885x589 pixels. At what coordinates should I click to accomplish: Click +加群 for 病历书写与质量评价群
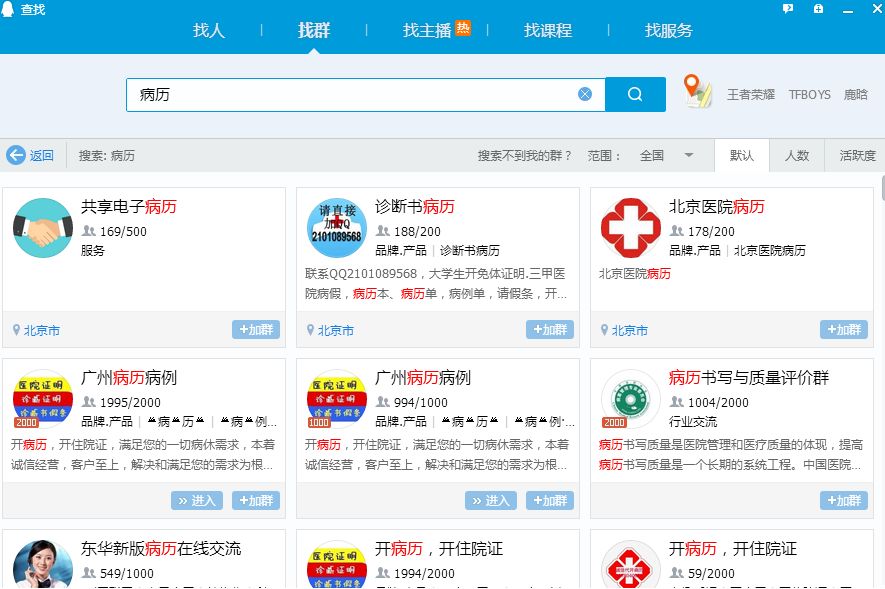coord(844,500)
